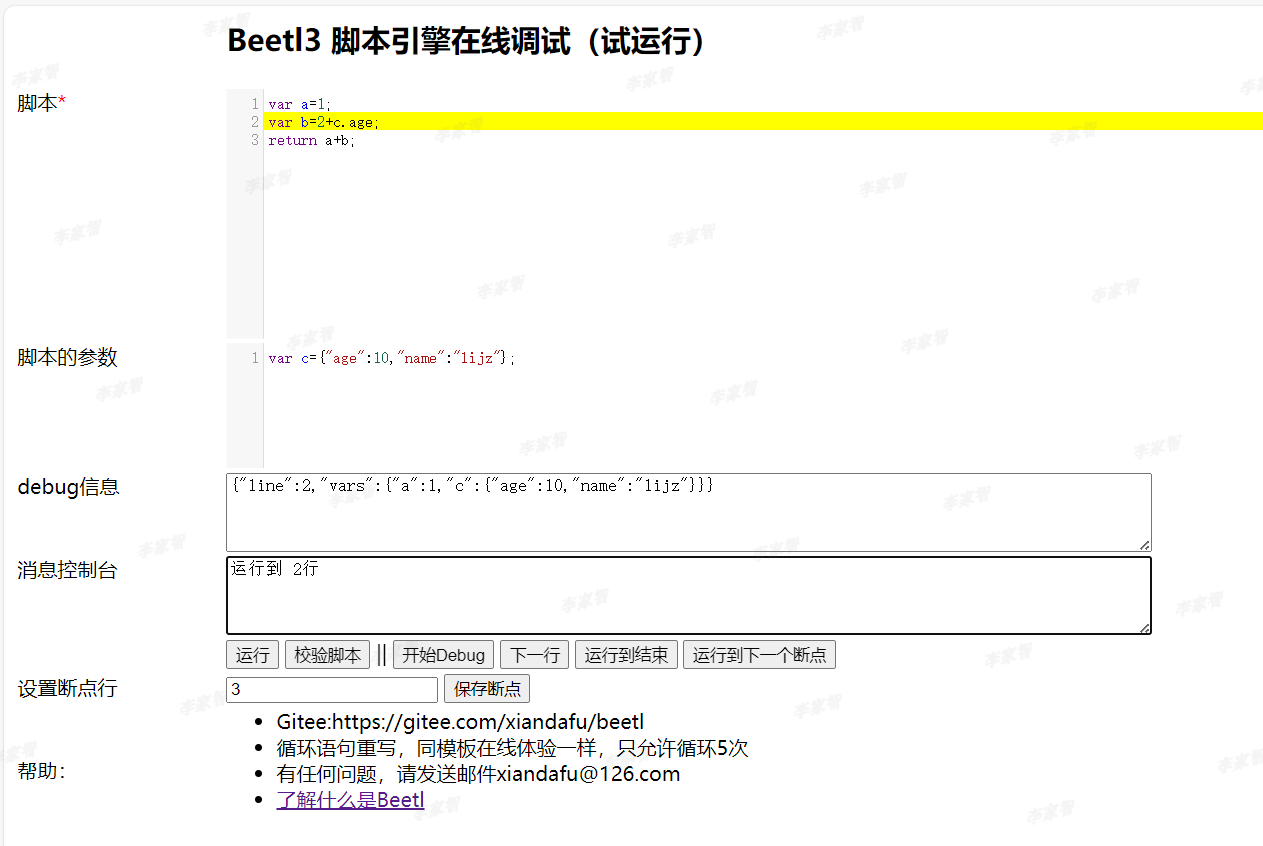1263x846 pixels.
Task: Click the 帮助: label
Action: pyautogui.click(x=41, y=771)
